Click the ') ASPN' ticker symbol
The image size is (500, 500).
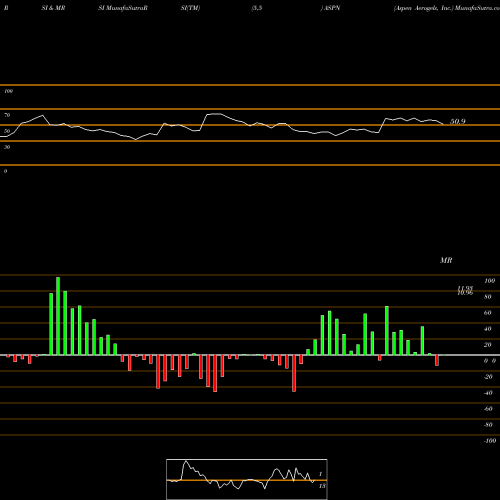[x=330, y=8]
